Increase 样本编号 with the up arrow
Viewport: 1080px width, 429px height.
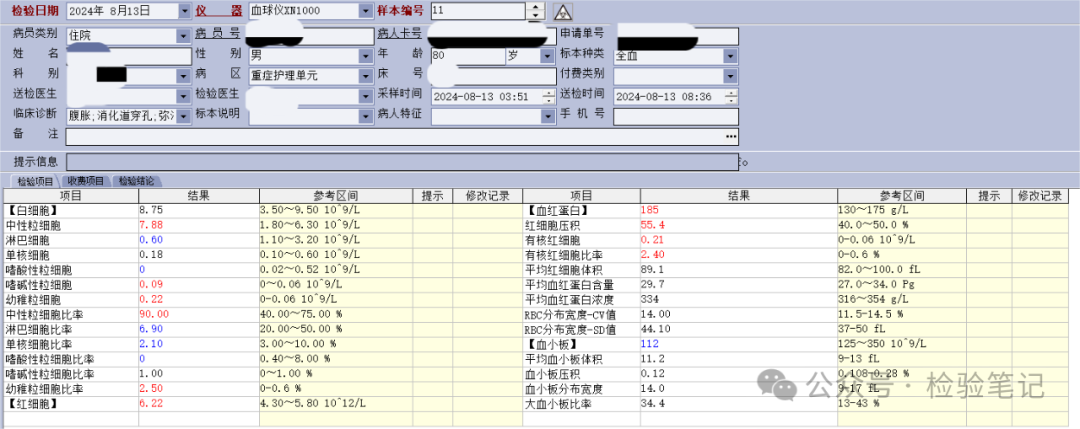(535, 7)
